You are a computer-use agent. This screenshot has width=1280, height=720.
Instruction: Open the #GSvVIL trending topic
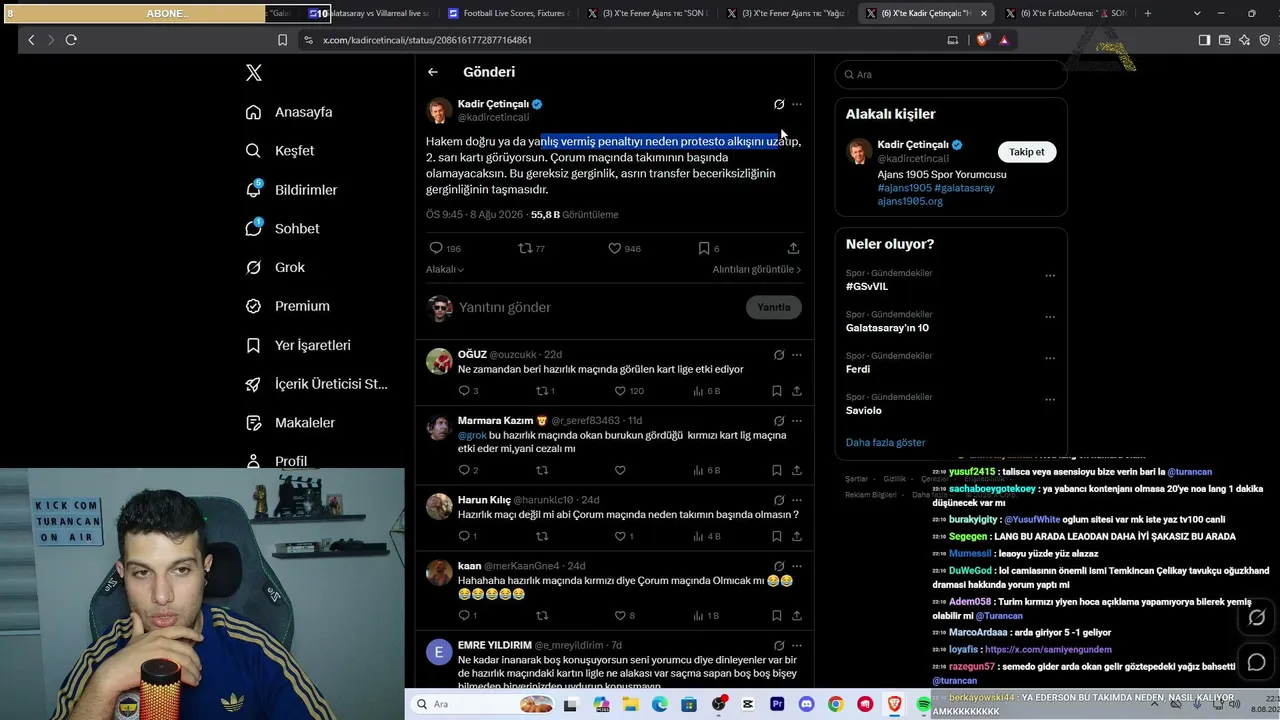click(x=867, y=286)
